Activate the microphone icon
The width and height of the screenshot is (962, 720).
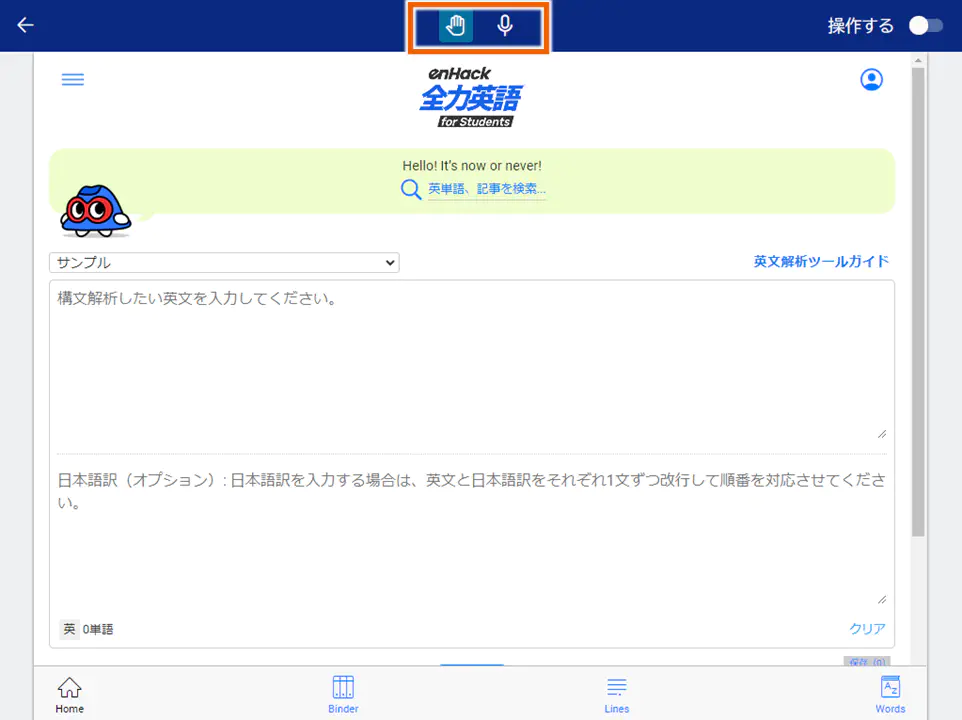click(505, 25)
